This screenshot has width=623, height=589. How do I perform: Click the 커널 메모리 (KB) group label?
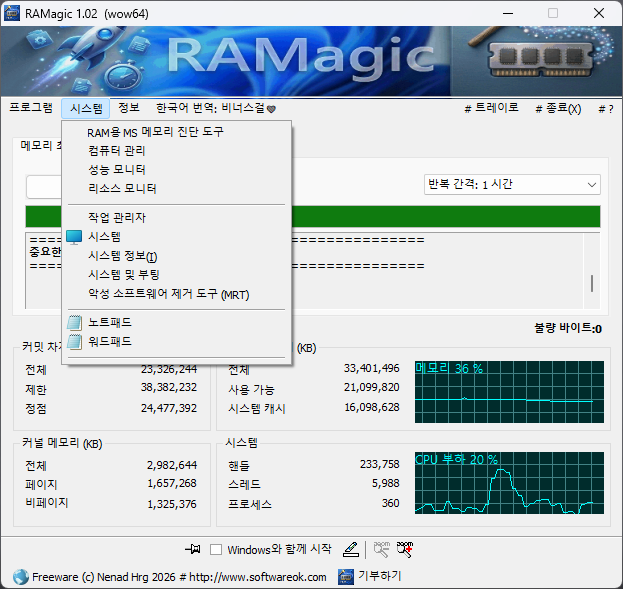coord(62,443)
